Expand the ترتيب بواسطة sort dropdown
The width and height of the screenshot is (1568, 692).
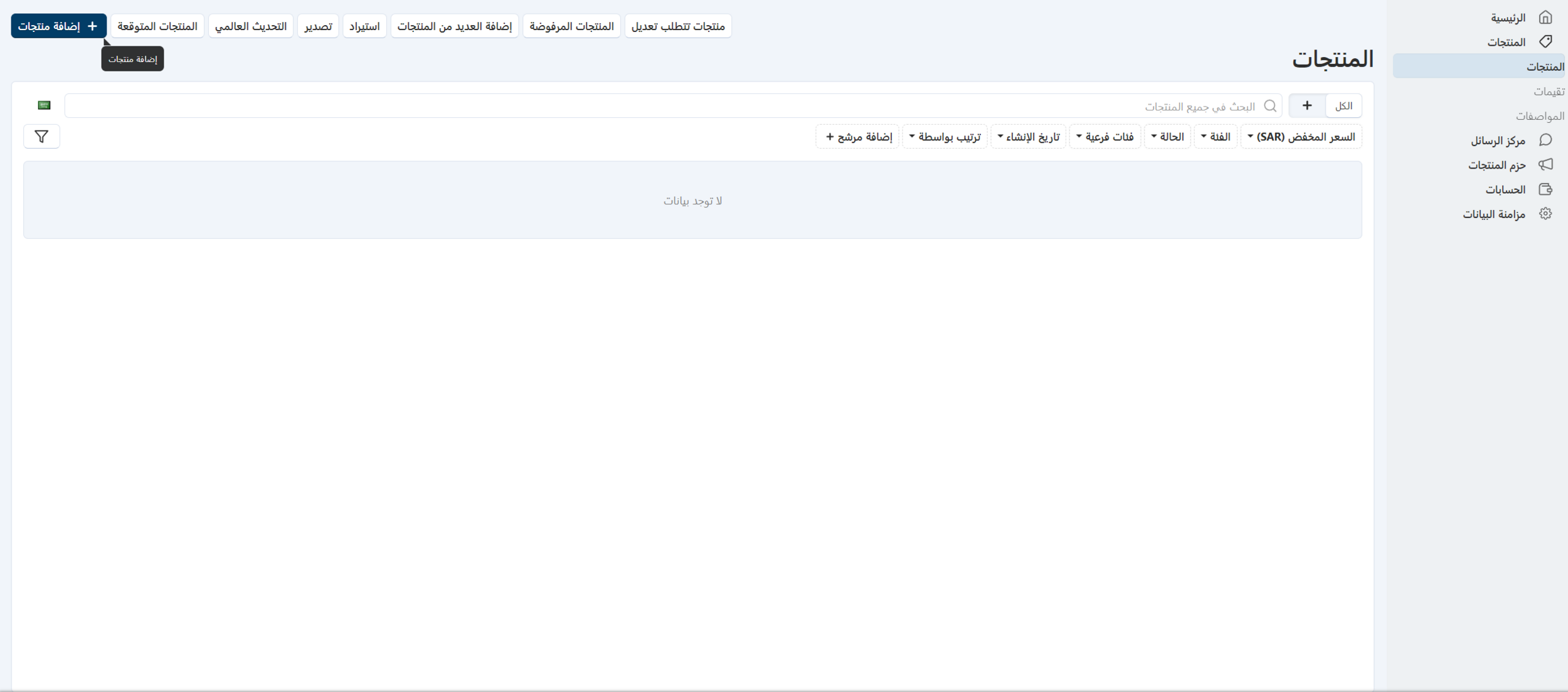945,137
